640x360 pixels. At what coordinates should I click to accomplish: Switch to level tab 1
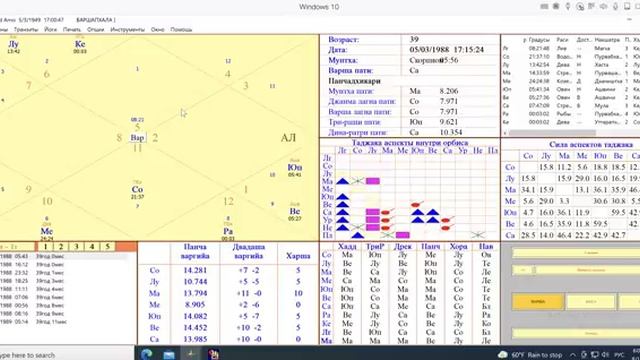pyautogui.click(x=45, y=246)
